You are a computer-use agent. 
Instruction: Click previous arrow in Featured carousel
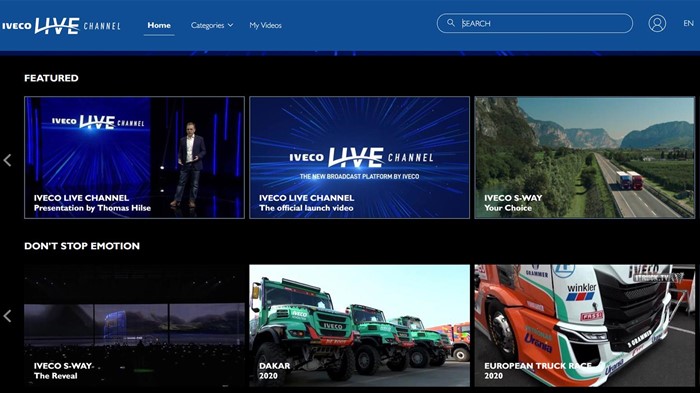click(7, 160)
